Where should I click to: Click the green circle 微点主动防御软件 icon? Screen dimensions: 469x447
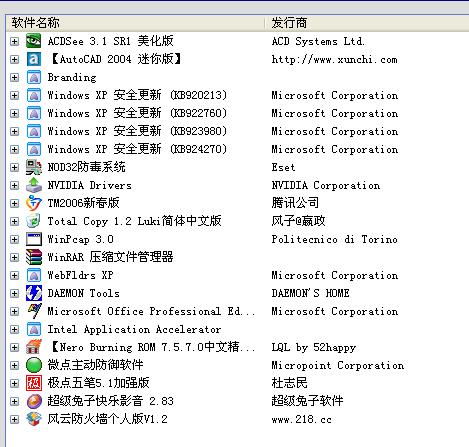click(x=34, y=365)
